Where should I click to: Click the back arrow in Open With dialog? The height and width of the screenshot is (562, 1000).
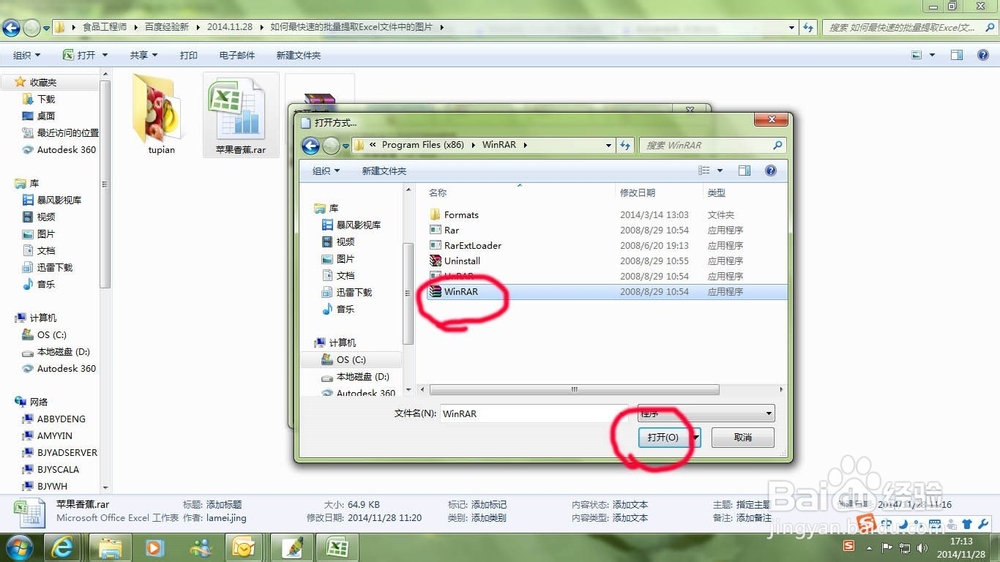pos(311,145)
